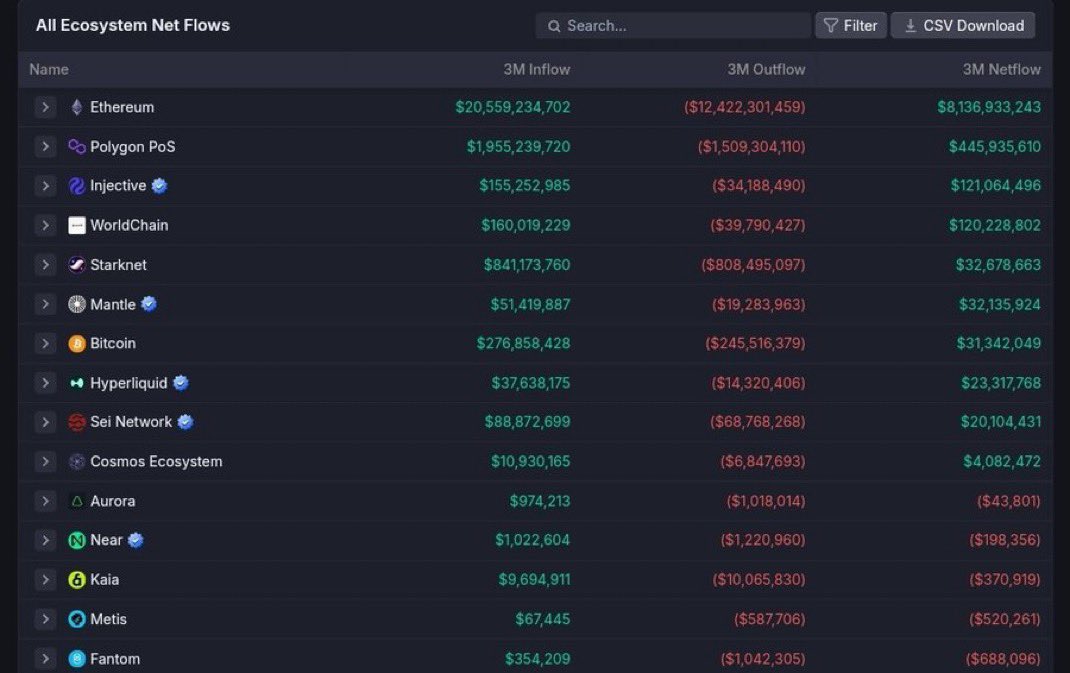Sort by 3M Outflow column header

tap(766, 70)
